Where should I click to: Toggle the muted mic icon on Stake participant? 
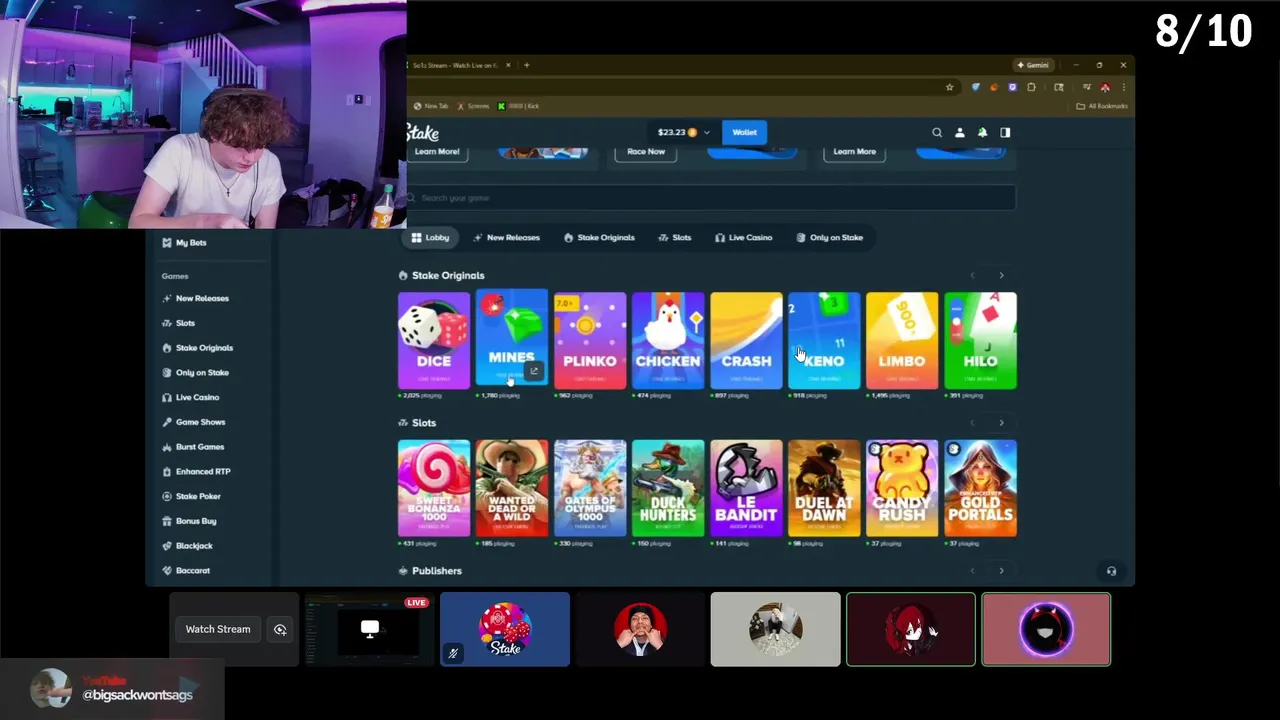click(x=453, y=654)
